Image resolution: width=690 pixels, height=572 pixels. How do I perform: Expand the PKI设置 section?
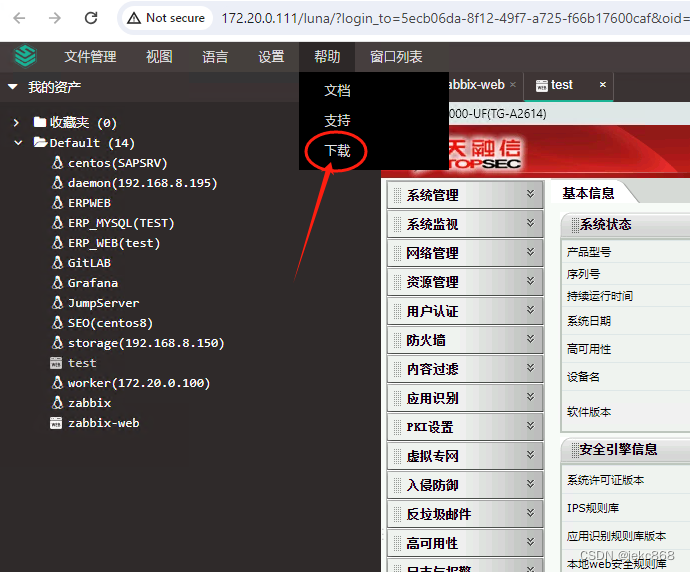465,427
